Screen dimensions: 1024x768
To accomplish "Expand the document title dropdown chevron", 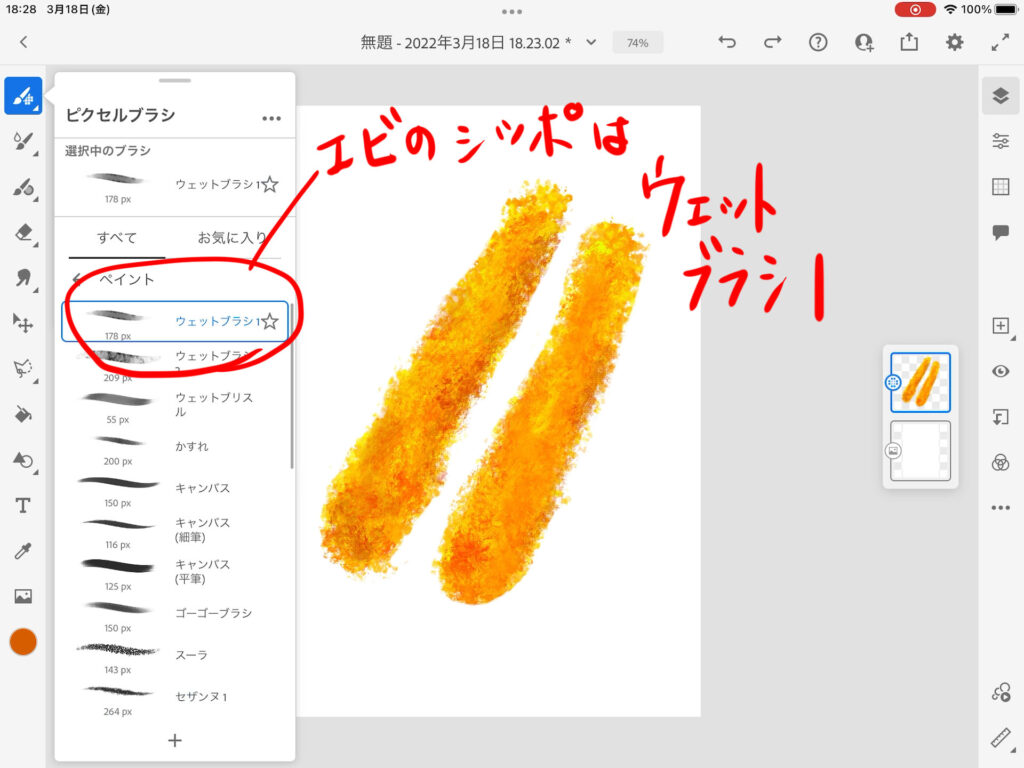I will tap(591, 42).
